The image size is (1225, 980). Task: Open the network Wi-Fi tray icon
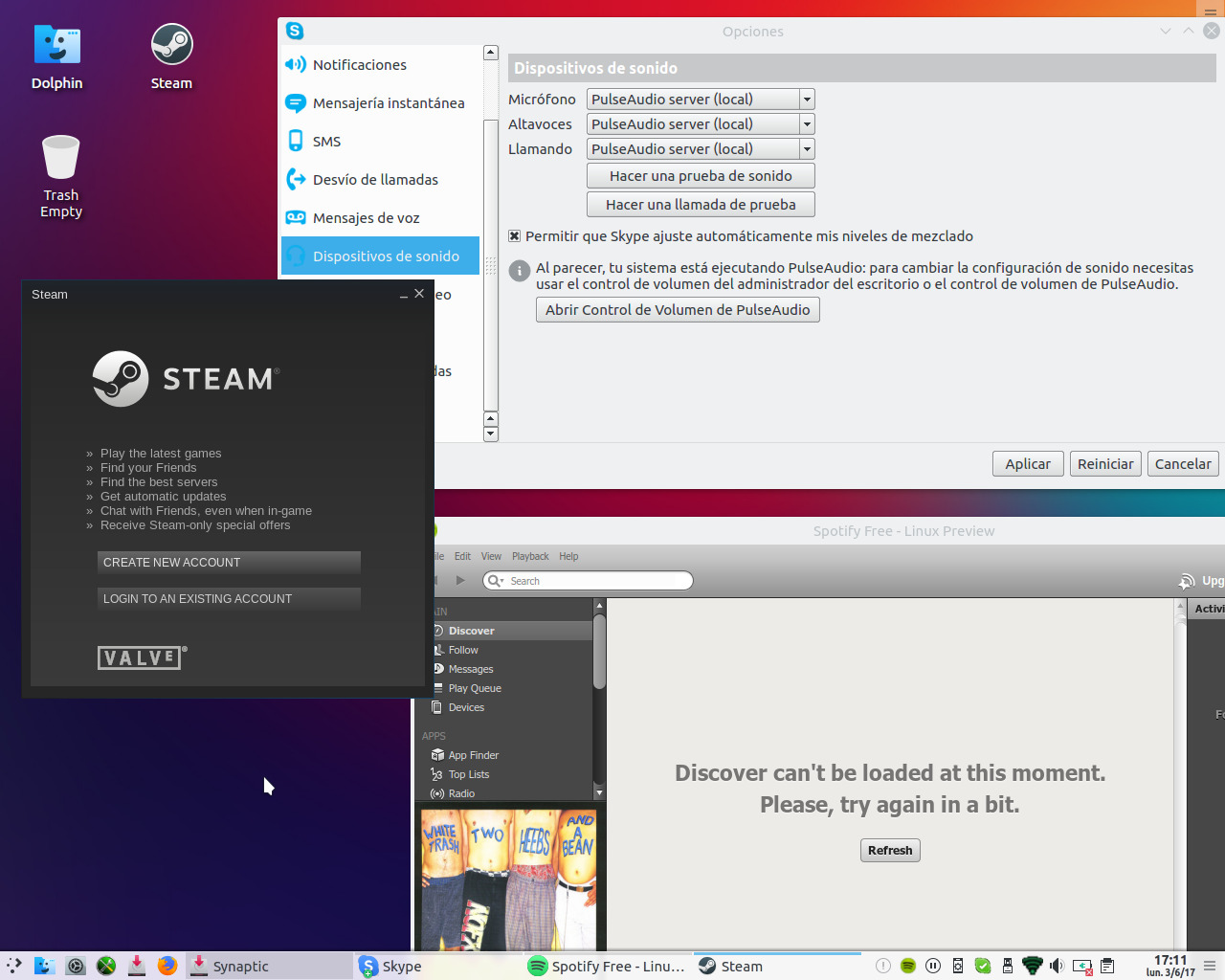click(x=1033, y=966)
